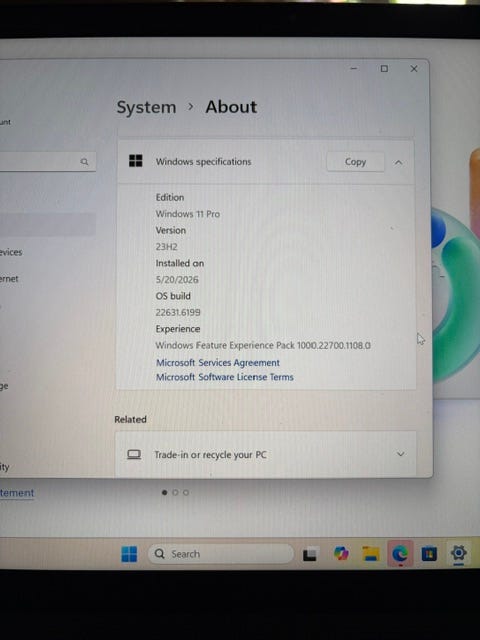Expand Trade-in or recycle your PC
Image resolution: width=480 pixels, height=640 pixels.
click(266, 454)
